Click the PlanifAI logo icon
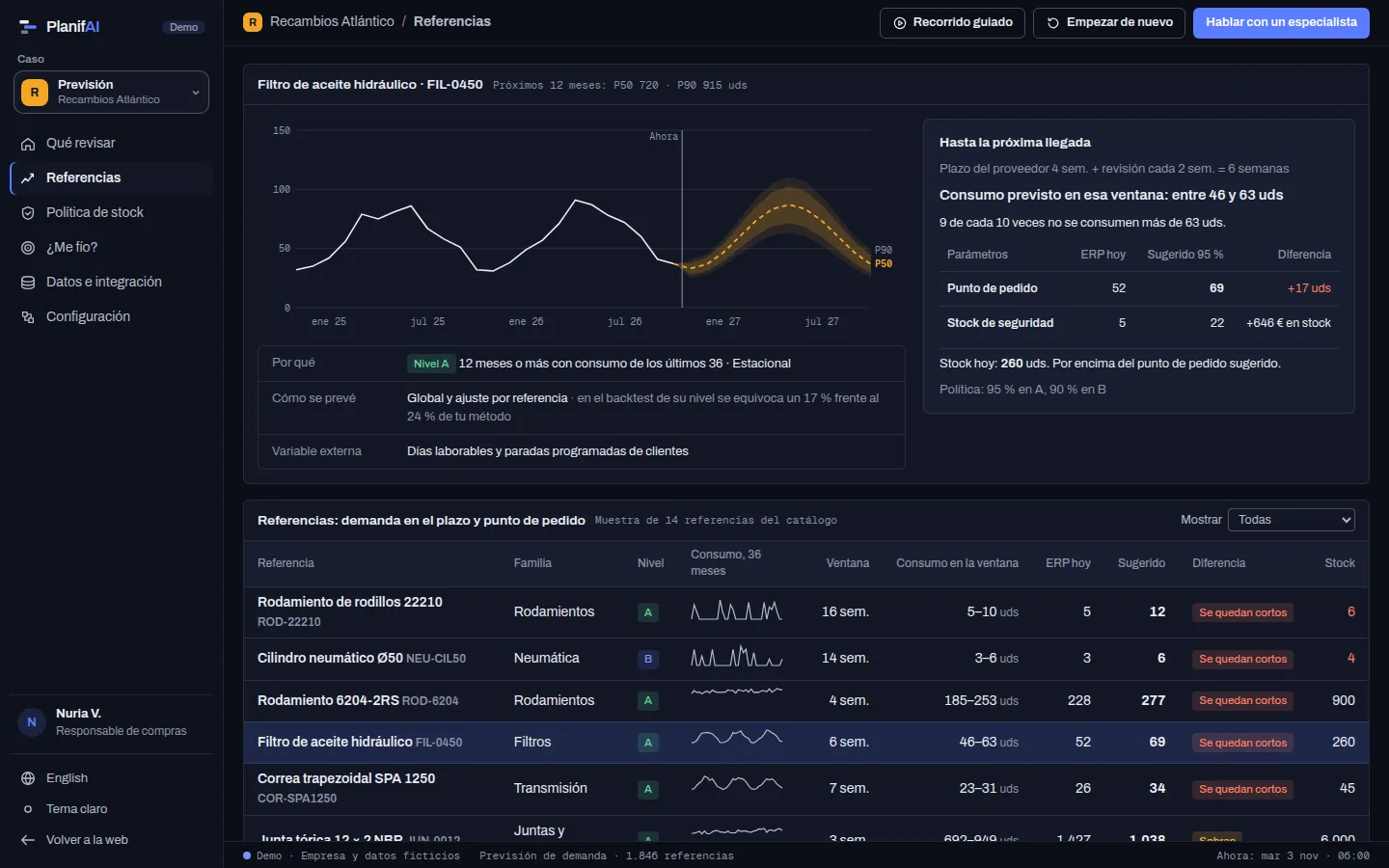 (27, 27)
